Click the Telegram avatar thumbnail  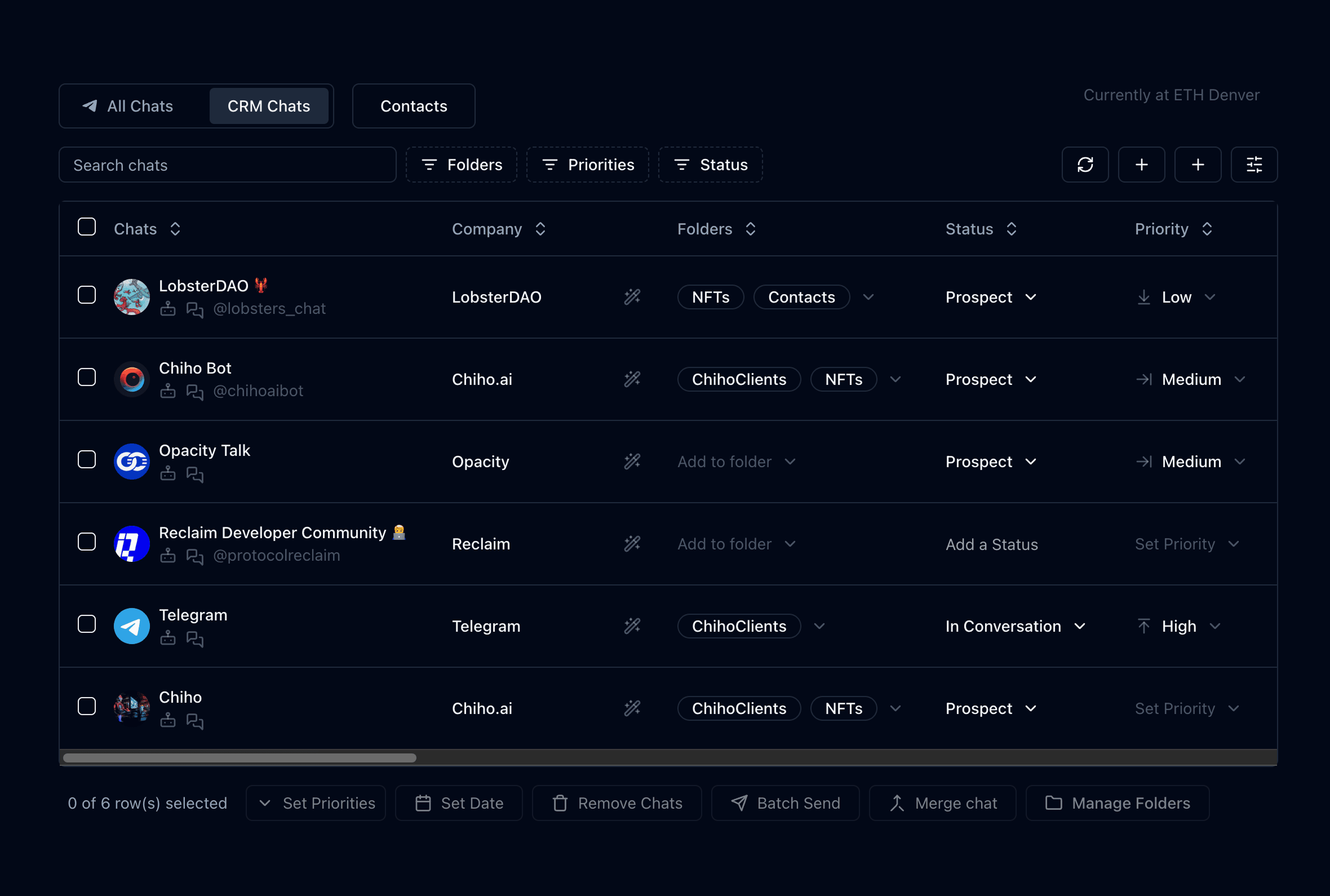tap(131, 626)
